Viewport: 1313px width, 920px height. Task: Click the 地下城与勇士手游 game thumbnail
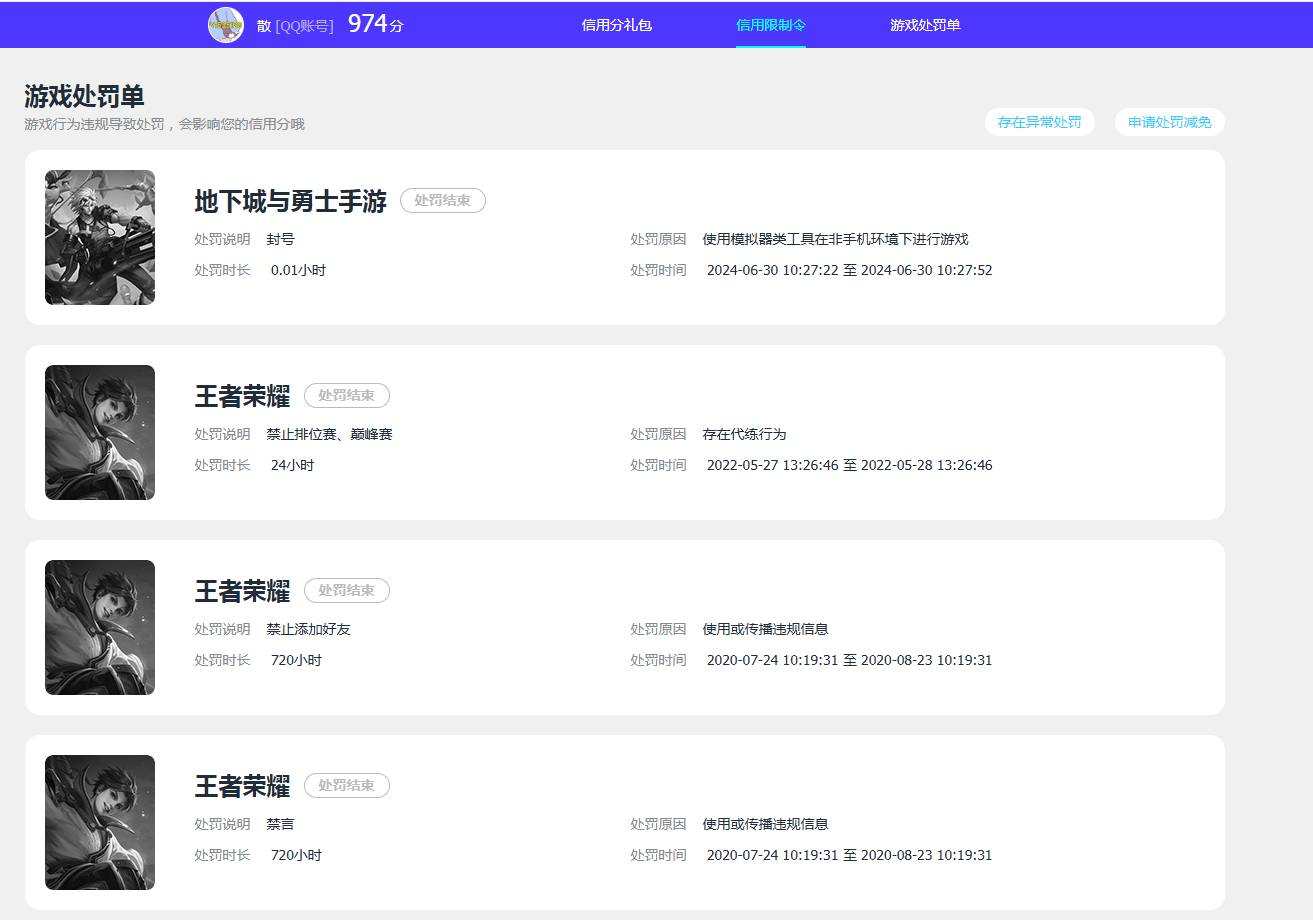(x=100, y=237)
